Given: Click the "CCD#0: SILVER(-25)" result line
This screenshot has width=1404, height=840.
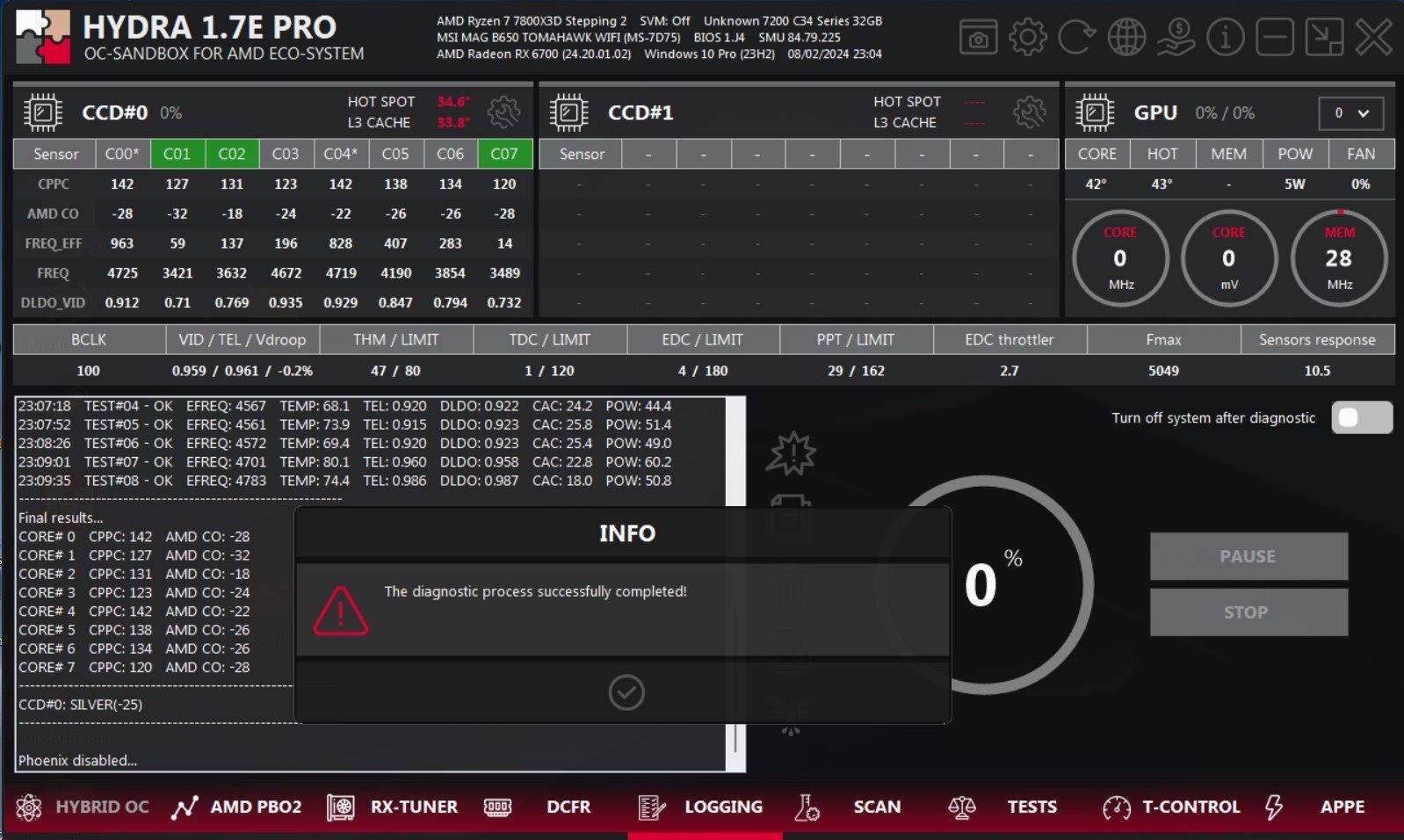Looking at the screenshot, I should [x=80, y=704].
